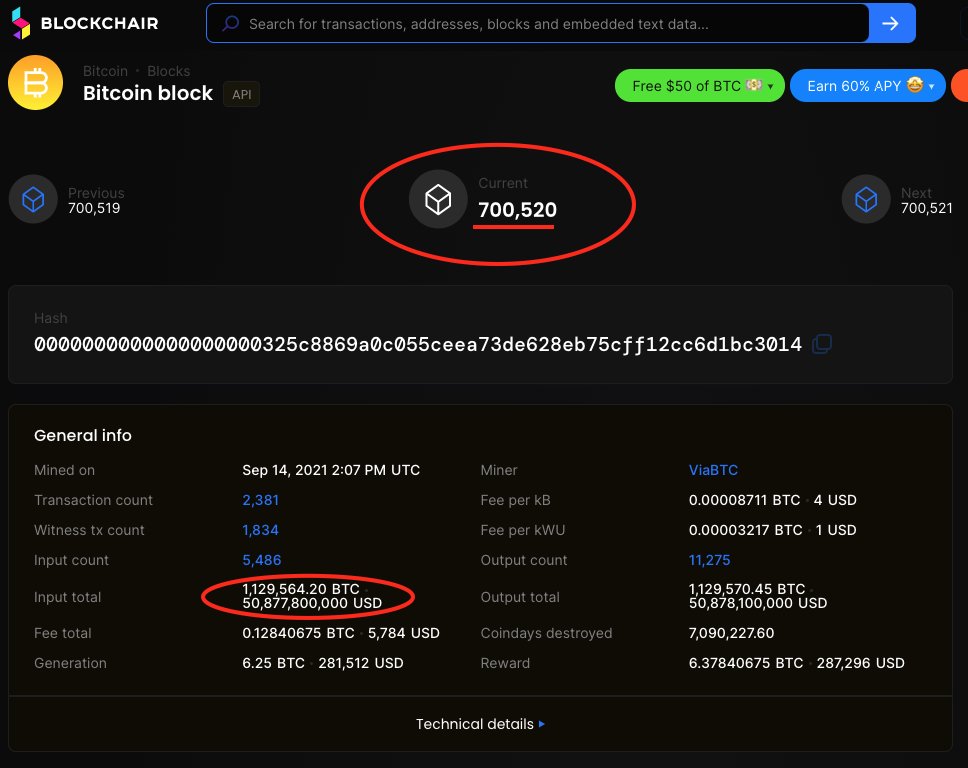This screenshot has width=968, height=768.
Task: Click generation value 6.25 BTC
Action: [273, 663]
